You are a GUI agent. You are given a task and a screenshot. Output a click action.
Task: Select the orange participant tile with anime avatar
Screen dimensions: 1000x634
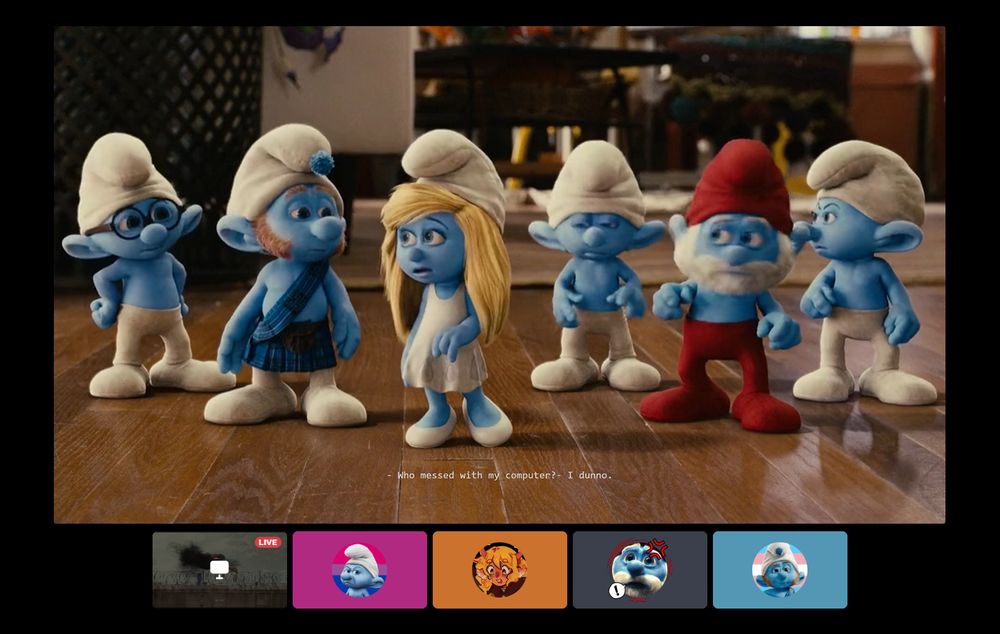click(500, 570)
